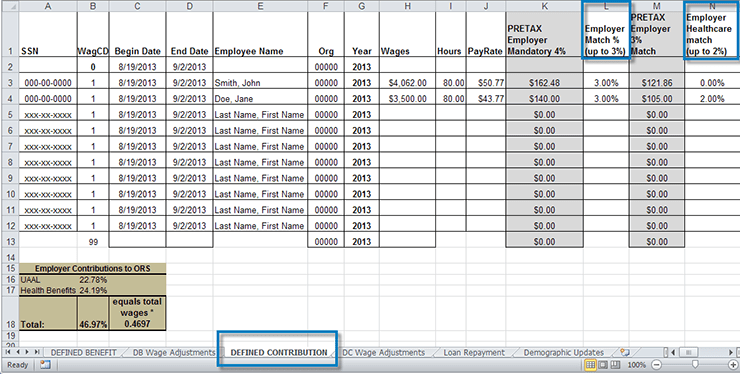
Task: Select row 13 header
Action: point(9,241)
